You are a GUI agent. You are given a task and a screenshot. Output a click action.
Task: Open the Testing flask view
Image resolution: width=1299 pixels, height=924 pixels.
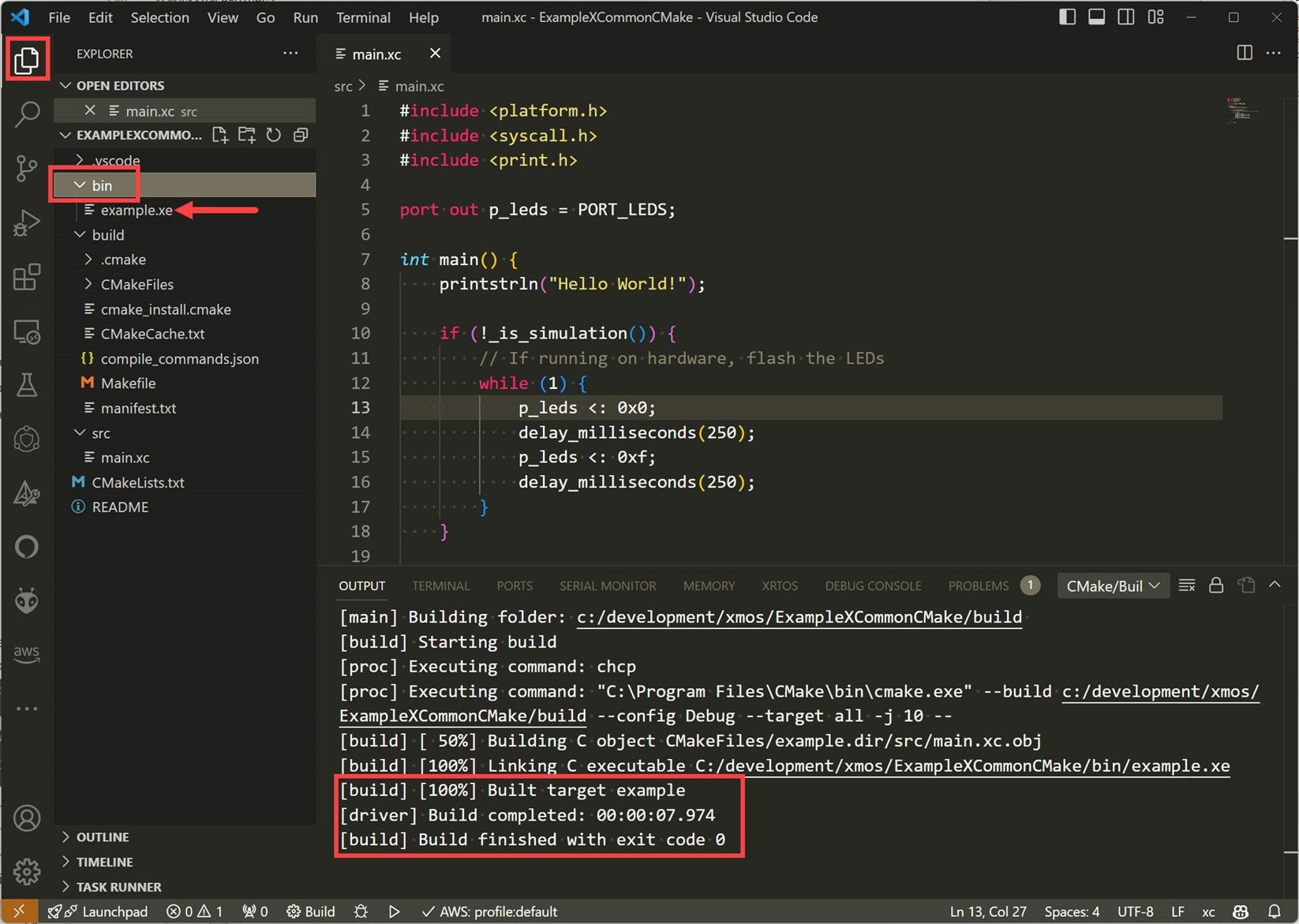click(x=27, y=385)
